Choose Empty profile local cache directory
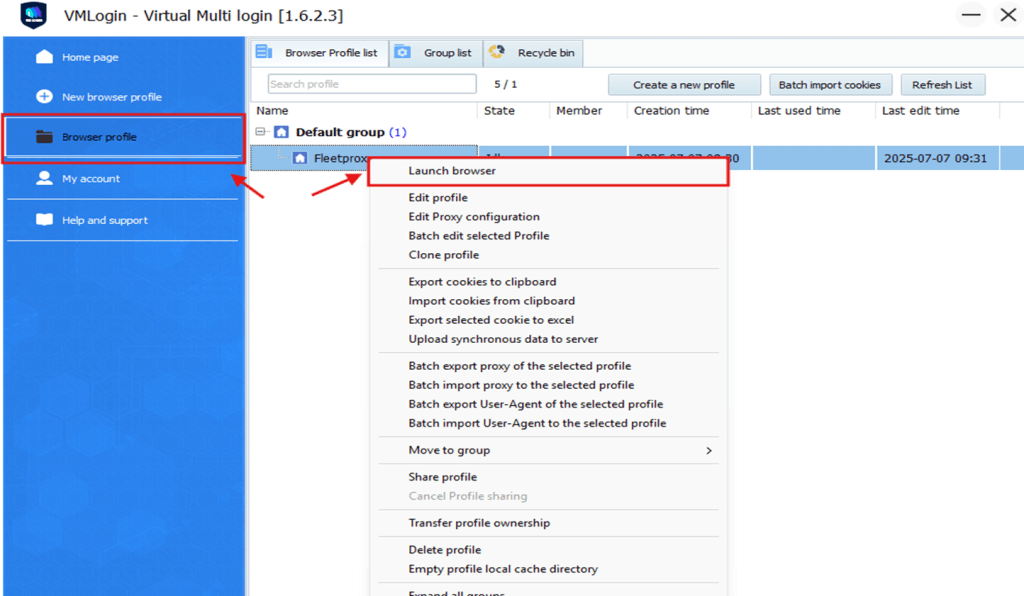 [503, 569]
